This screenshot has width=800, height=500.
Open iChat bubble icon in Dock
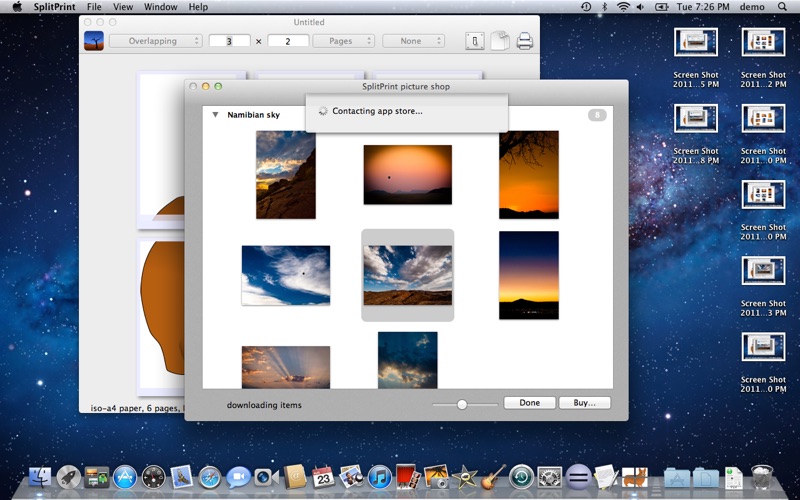tap(238, 478)
